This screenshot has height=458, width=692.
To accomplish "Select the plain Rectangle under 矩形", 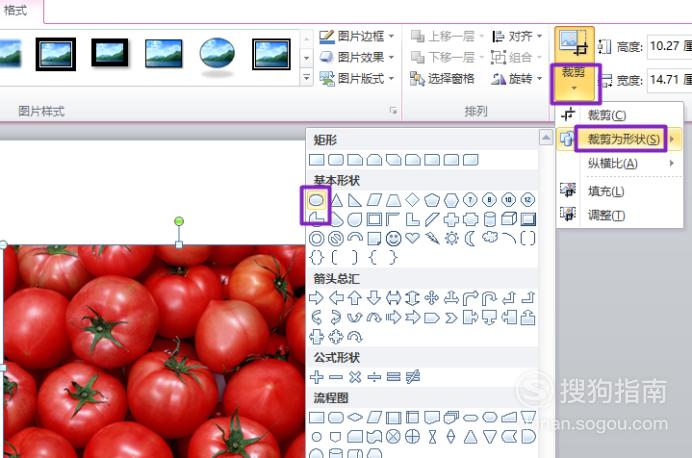I will pos(317,160).
